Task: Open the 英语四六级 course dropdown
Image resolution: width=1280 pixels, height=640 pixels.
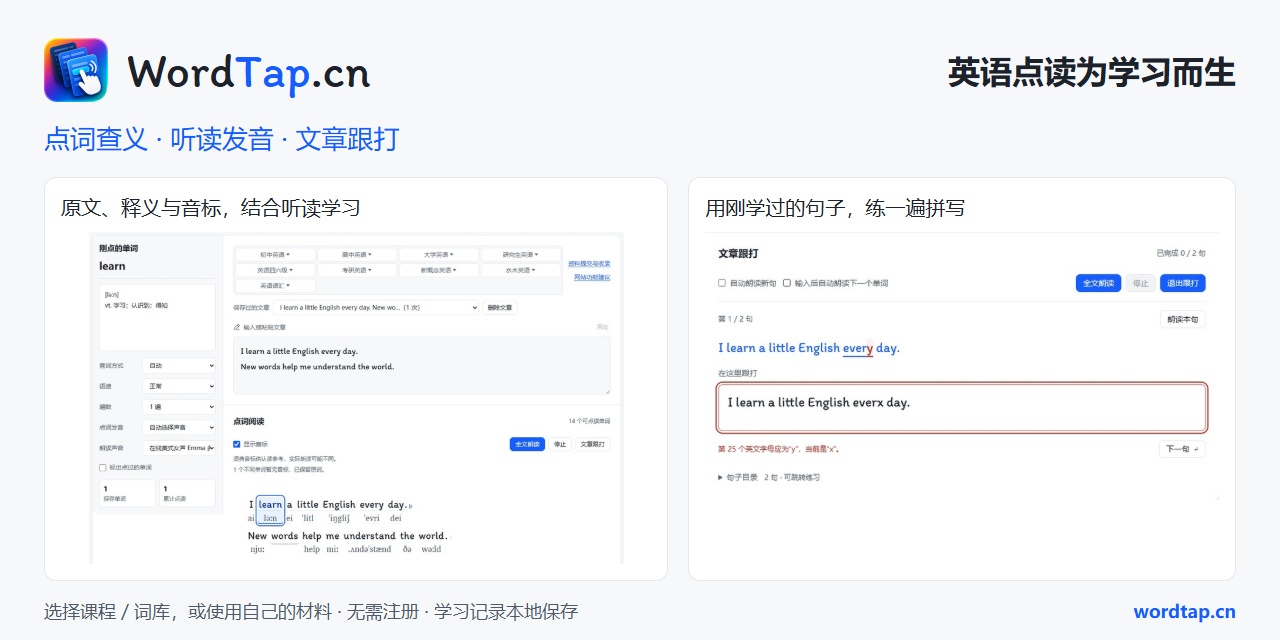Action: 275,270
